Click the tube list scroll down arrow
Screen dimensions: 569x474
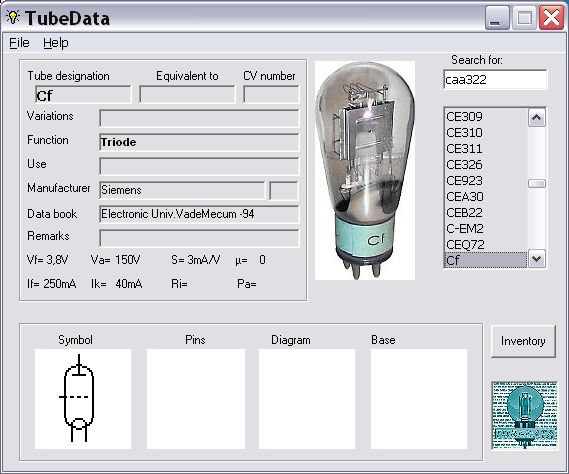(x=537, y=259)
